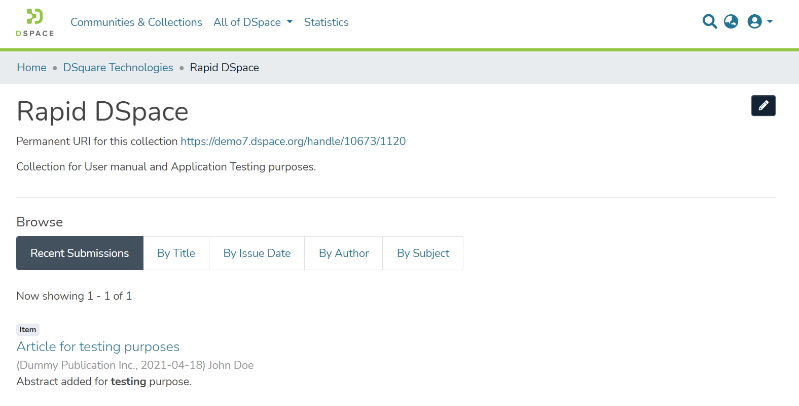Image resolution: width=799 pixels, height=406 pixels.
Task: Navigate to Home in the breadcrumb
Action: click(x=32, y=68)
